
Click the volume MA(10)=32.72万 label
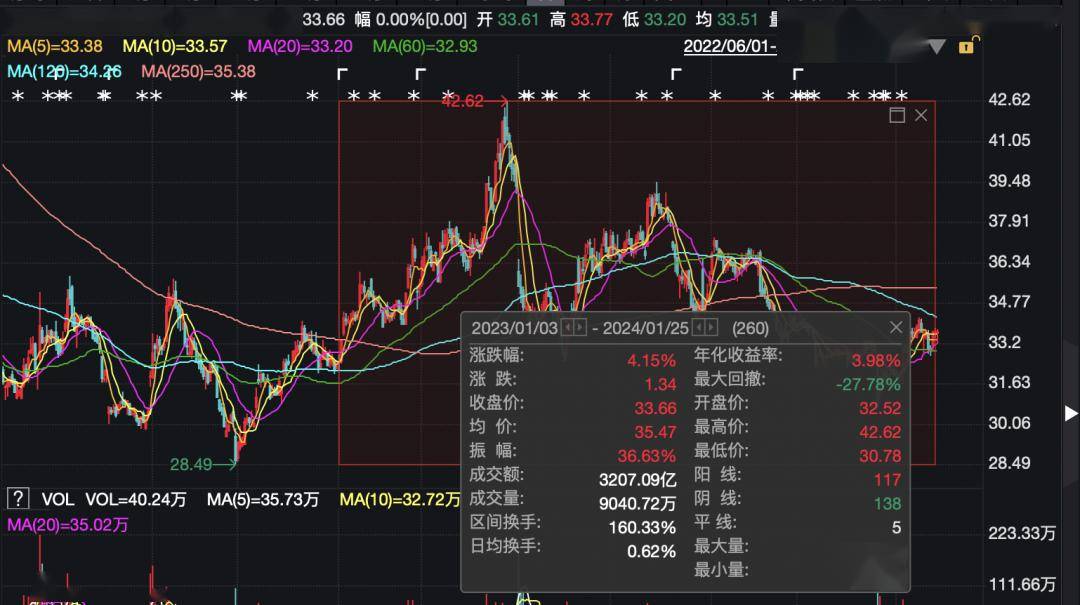tap(399, 499)
